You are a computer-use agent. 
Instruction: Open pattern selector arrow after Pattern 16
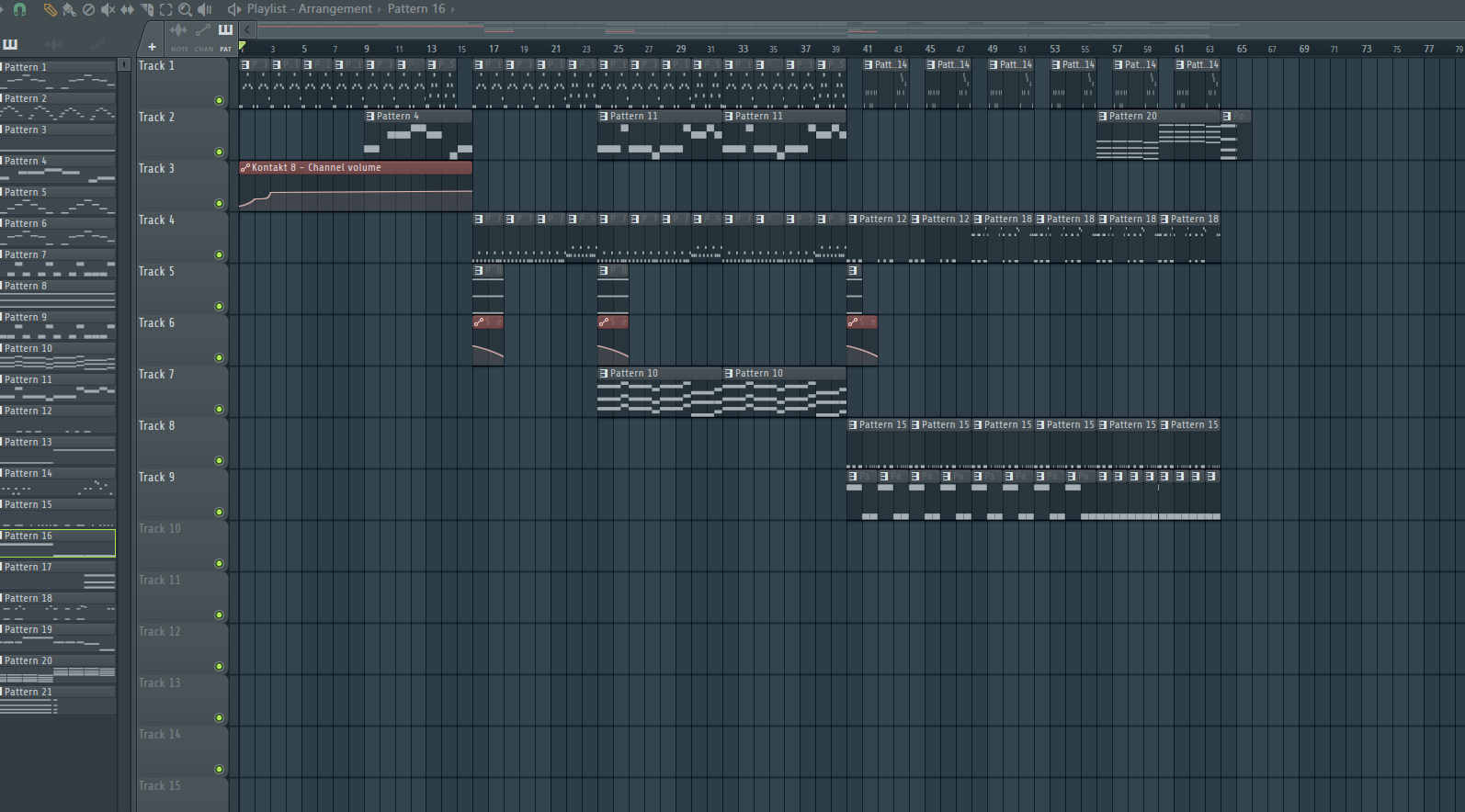(x=452, y=9)
